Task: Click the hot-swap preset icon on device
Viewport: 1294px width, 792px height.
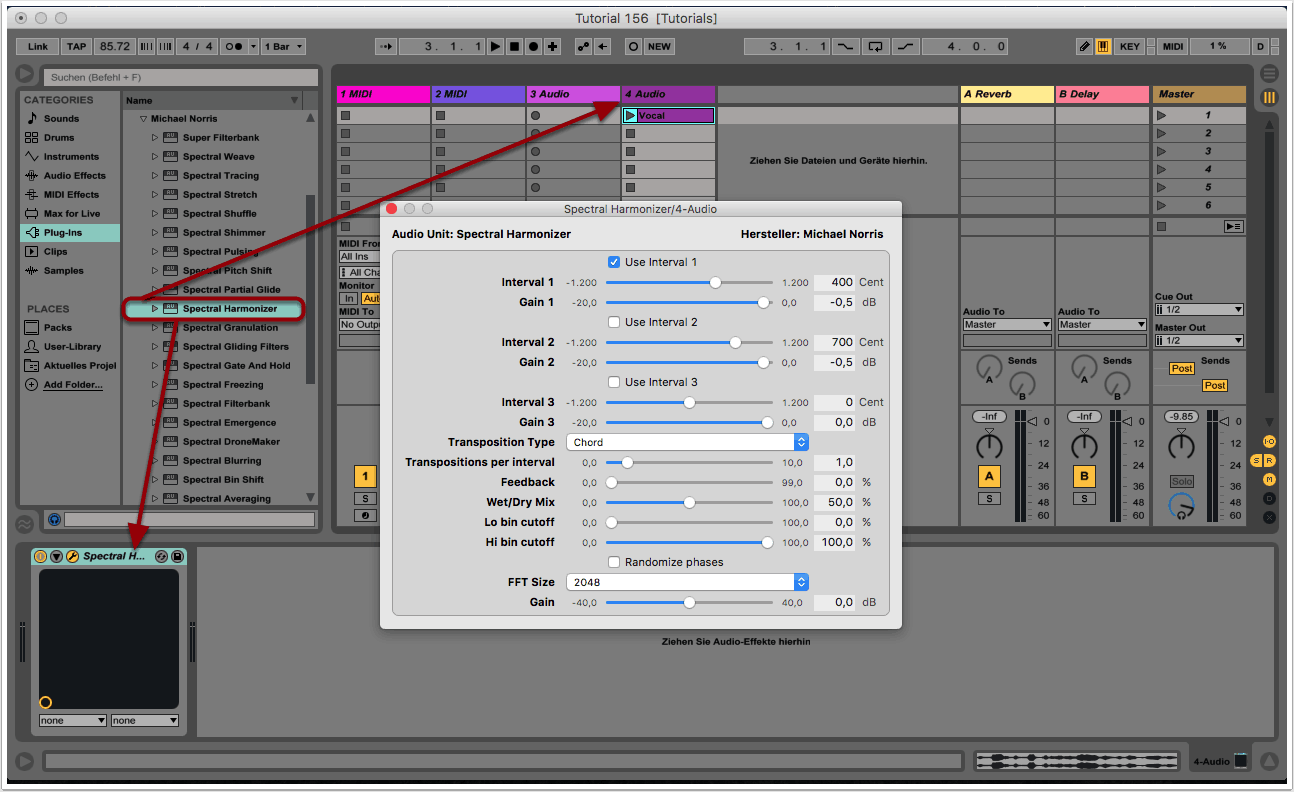Action: coord(161,556)
